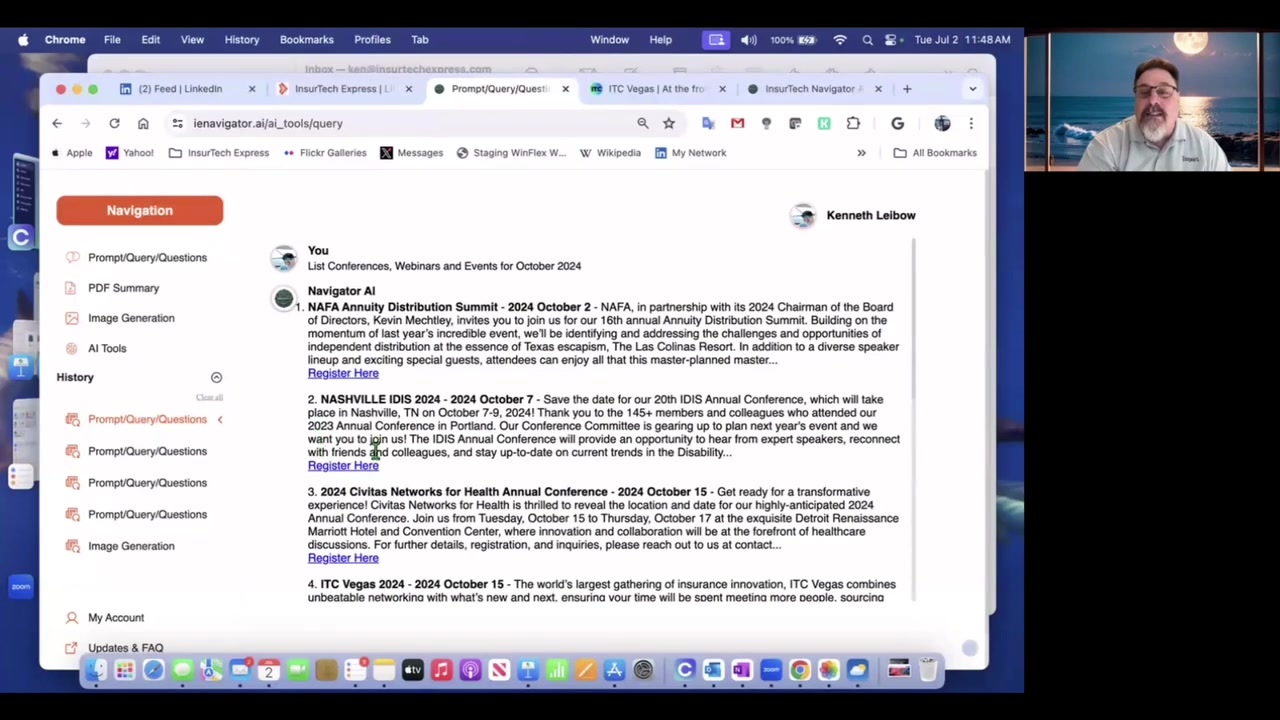
Task: Click the menu bar date and time
Action: point(962,40)
